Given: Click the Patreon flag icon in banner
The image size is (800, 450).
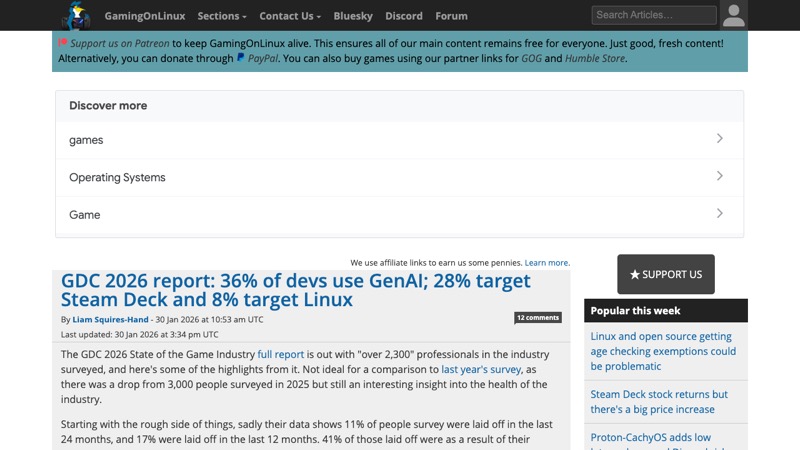Looking at the screenshot, I should coord(63,43).
